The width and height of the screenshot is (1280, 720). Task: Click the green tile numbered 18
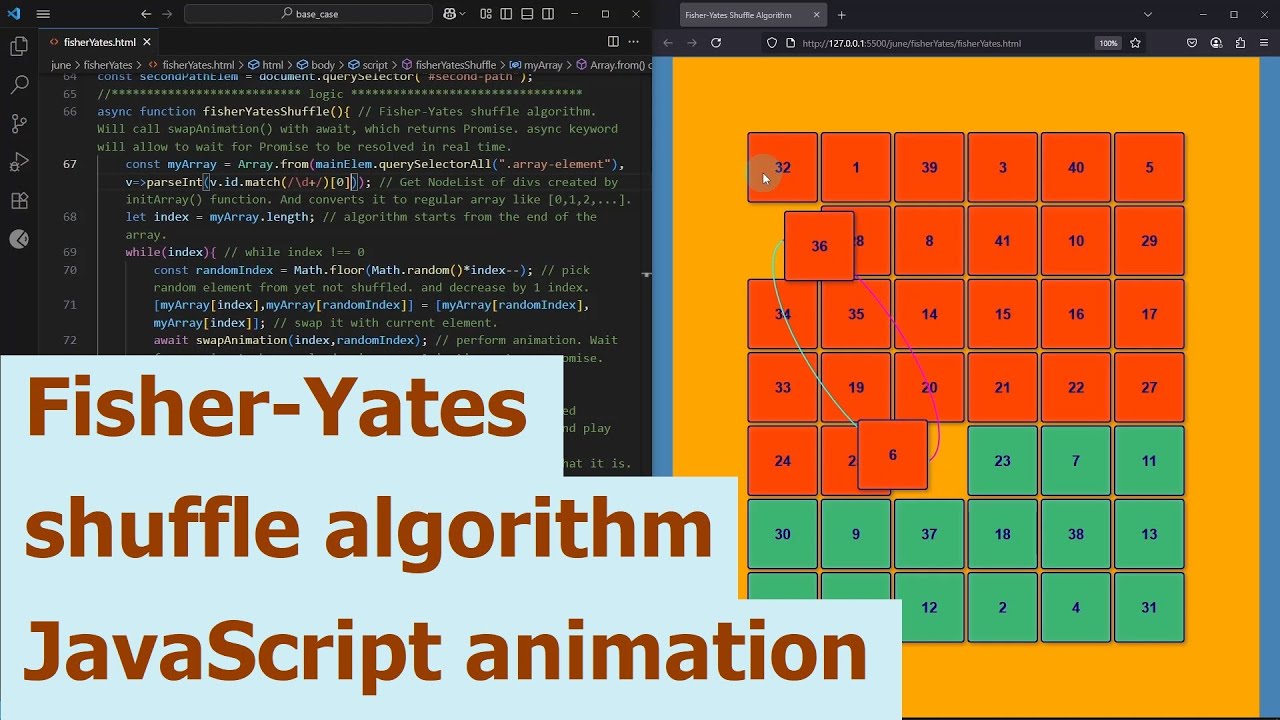coord(1002,534)
